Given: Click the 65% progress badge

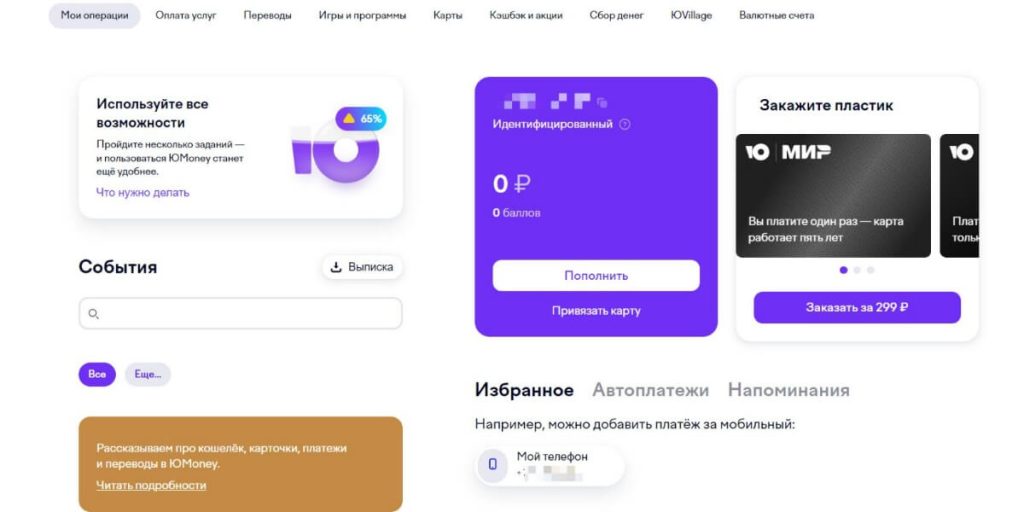Looking at the screenshot, I should [361, 119].
